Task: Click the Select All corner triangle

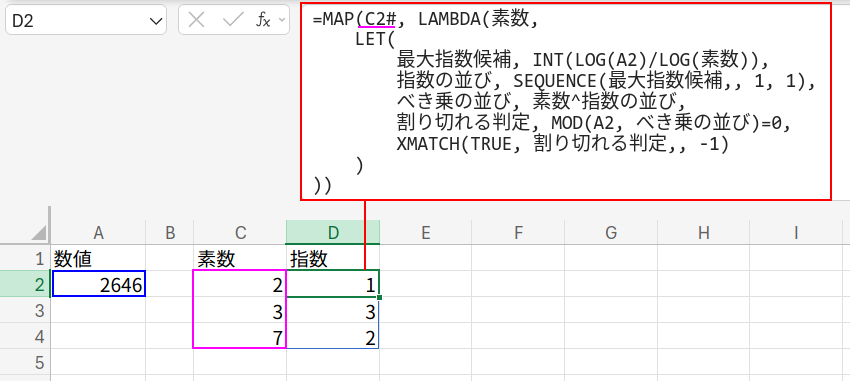Action: tap(38, 233)
